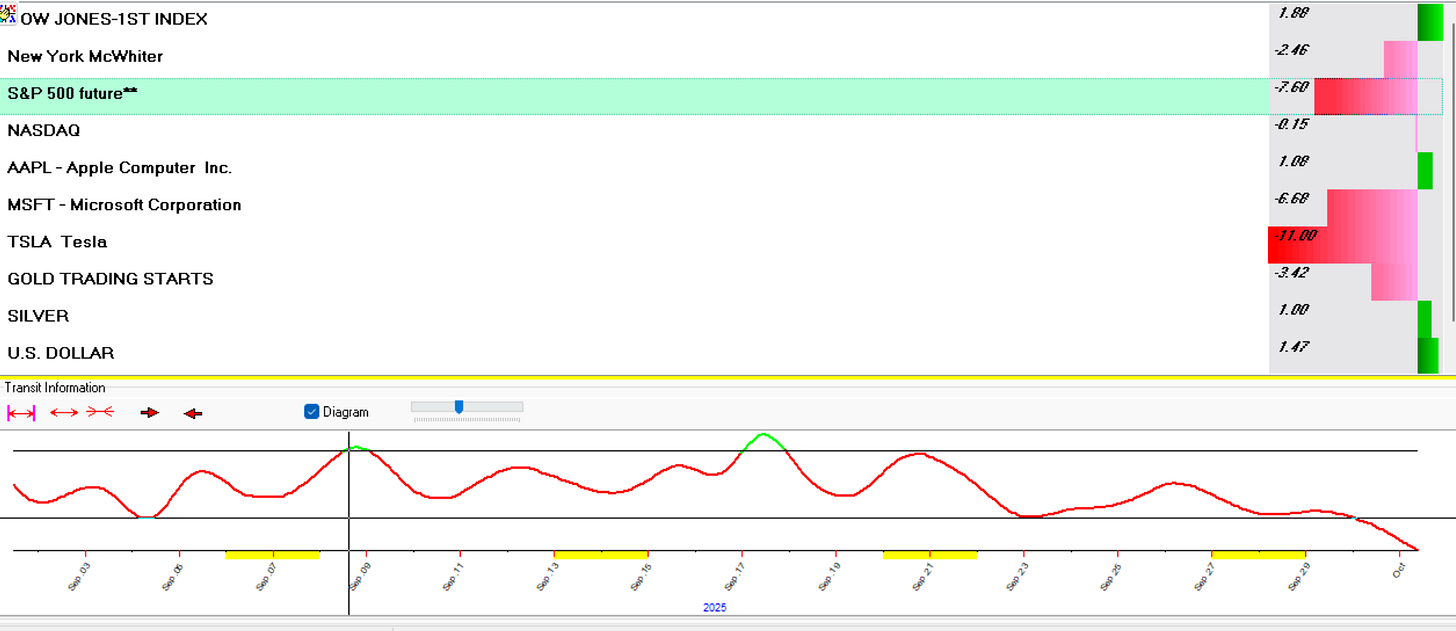Click the red left-pointing arrow icon
Image resolution: width=1456 pixels, height=631 pixels.
pyautogui.click(x=193, y=412)
